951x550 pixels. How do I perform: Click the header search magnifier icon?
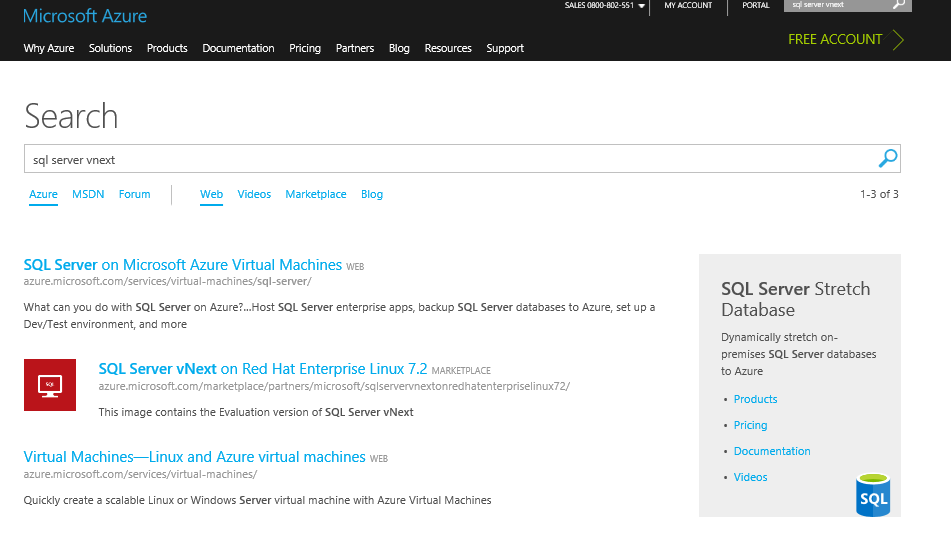tap(899, 5)
